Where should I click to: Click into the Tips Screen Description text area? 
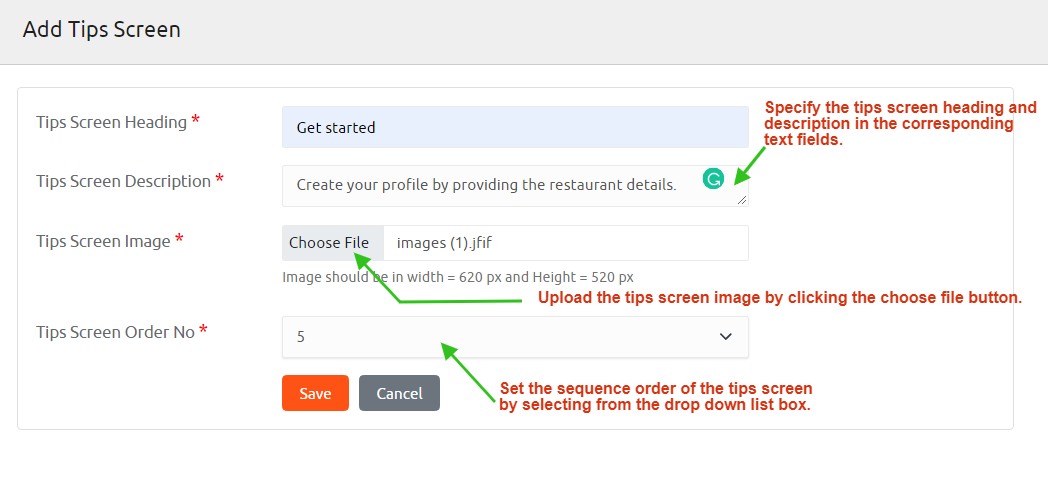(490, 185)
